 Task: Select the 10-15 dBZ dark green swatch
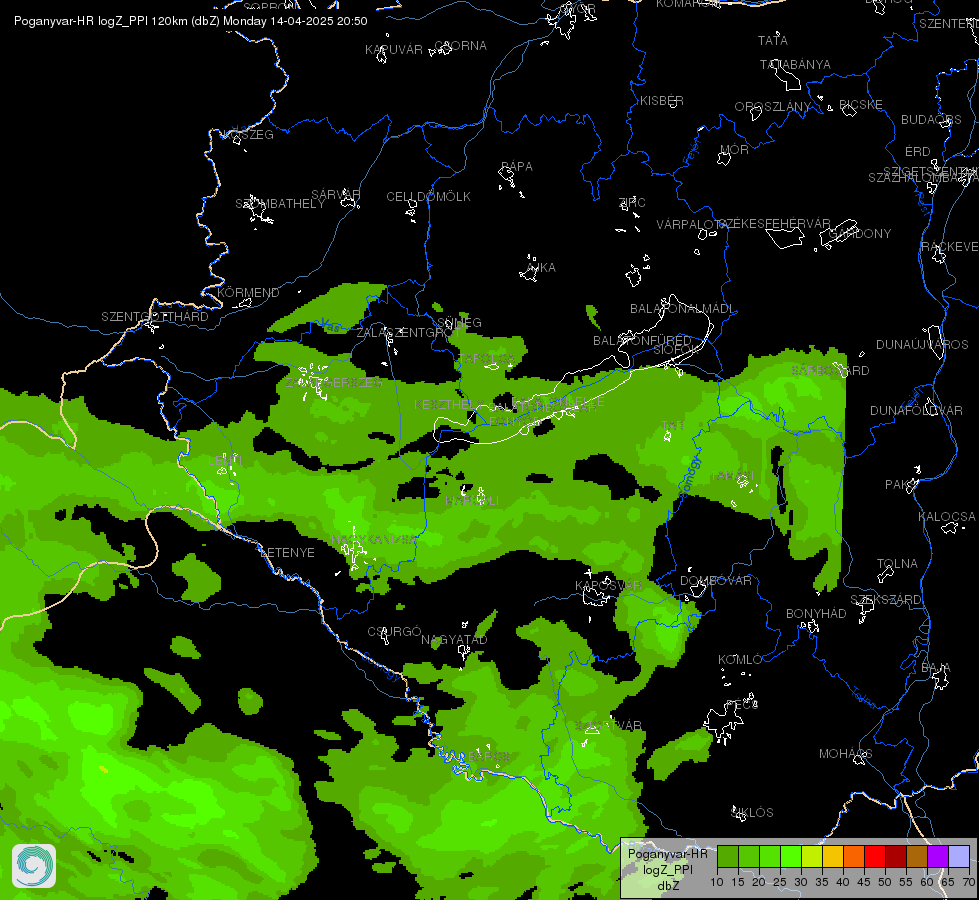[x=727, y=857]
